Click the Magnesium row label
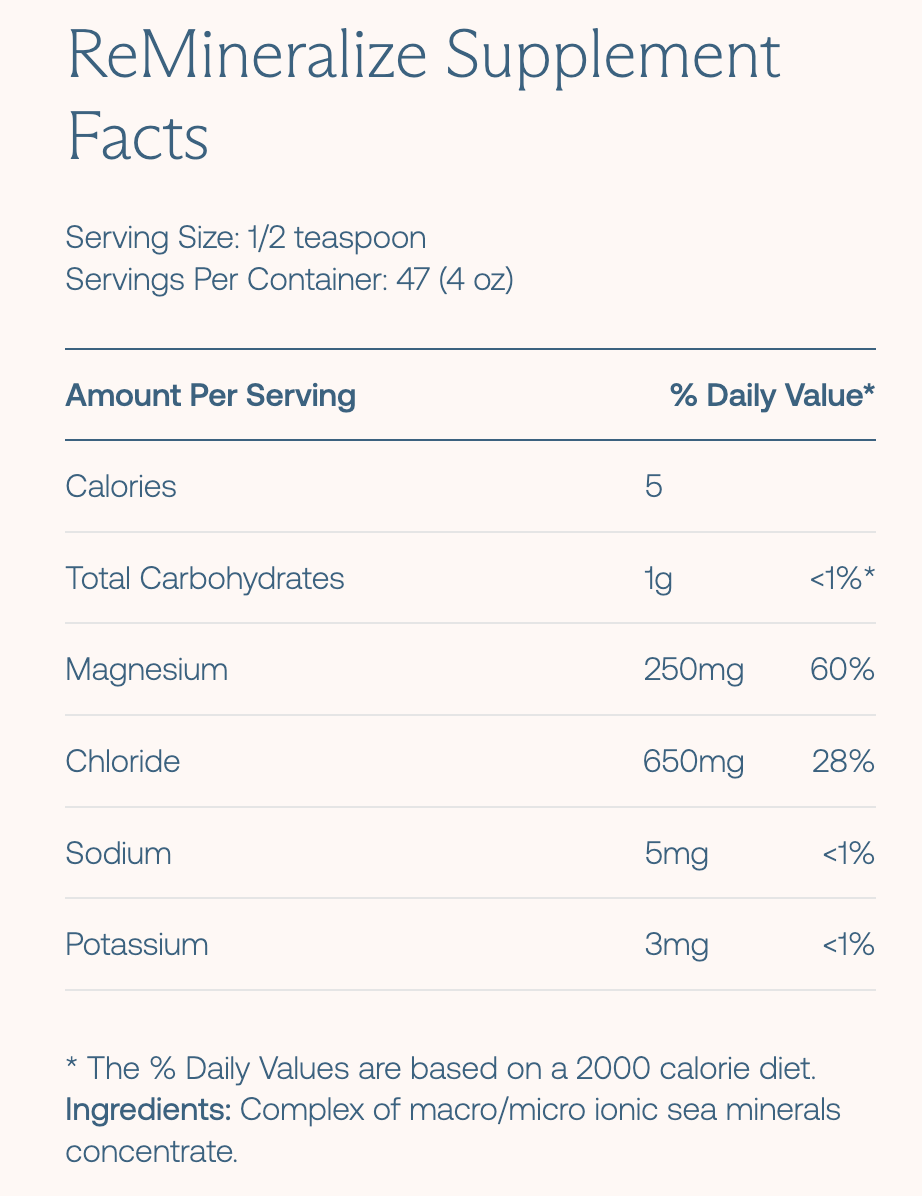Viewport: 922px width, 1196px height. coord(147,669)
